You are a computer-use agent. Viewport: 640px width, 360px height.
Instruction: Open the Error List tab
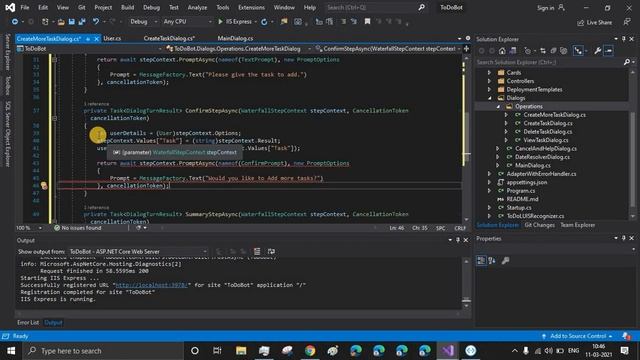coord(28,322)
